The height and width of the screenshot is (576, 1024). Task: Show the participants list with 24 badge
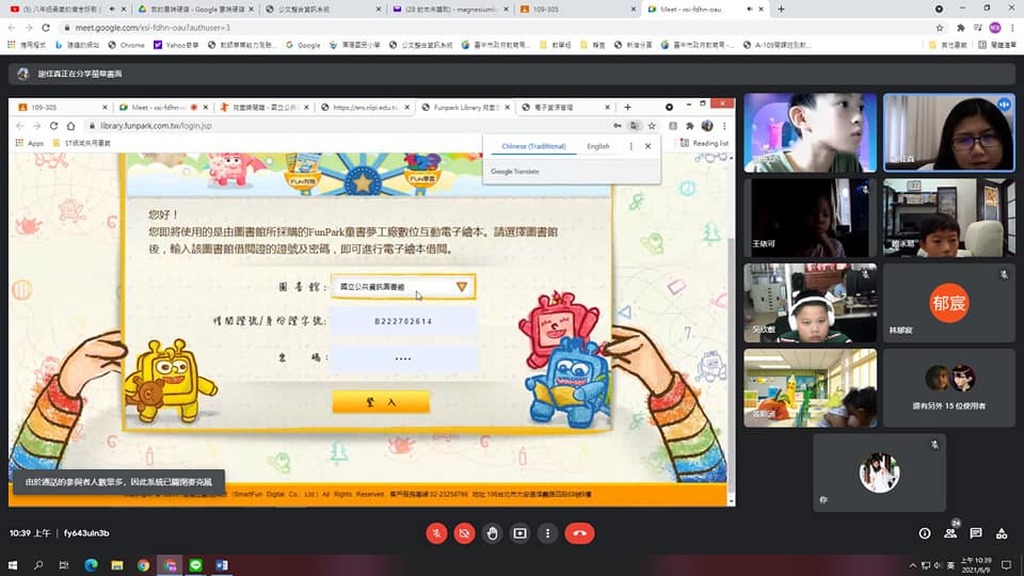click(x=951, y=532)
